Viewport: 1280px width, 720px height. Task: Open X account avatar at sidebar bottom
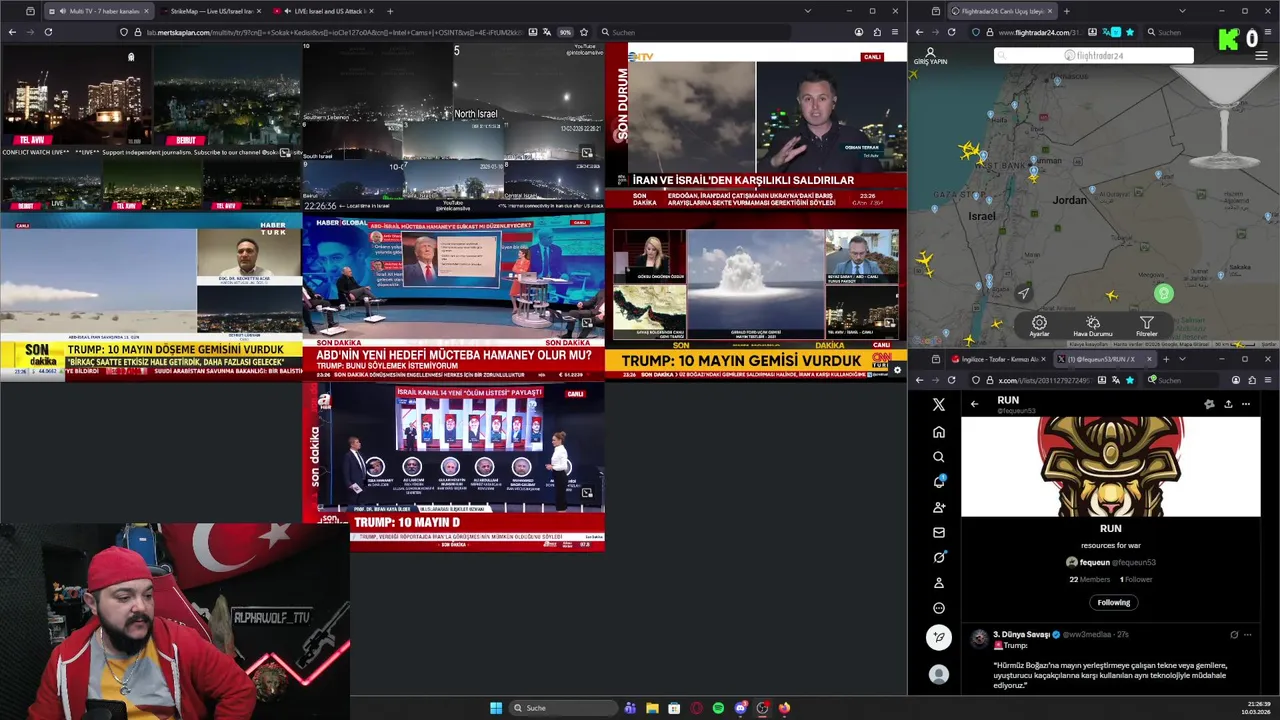(x=938, y=675)
